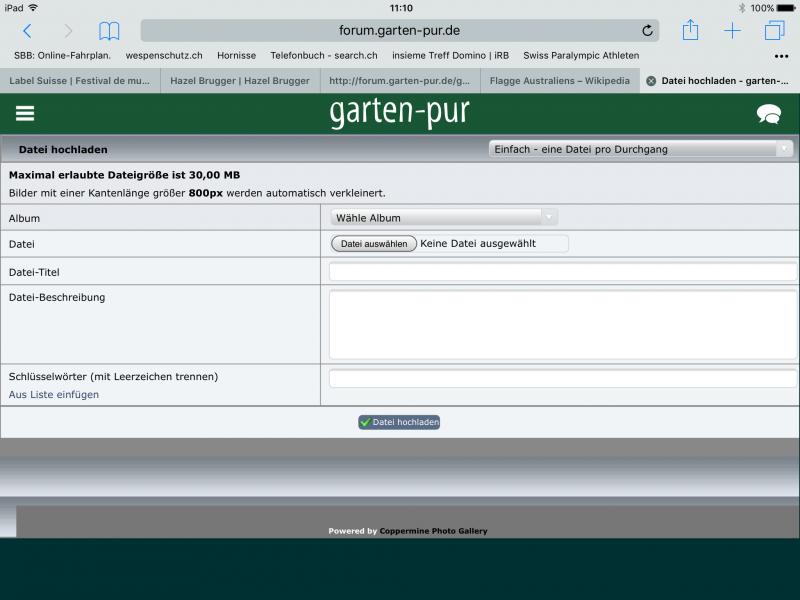The height and width of the screenshot is (600, 800).
Task: Follow the Aus Liste einfügen link
Action: (54, 395)
